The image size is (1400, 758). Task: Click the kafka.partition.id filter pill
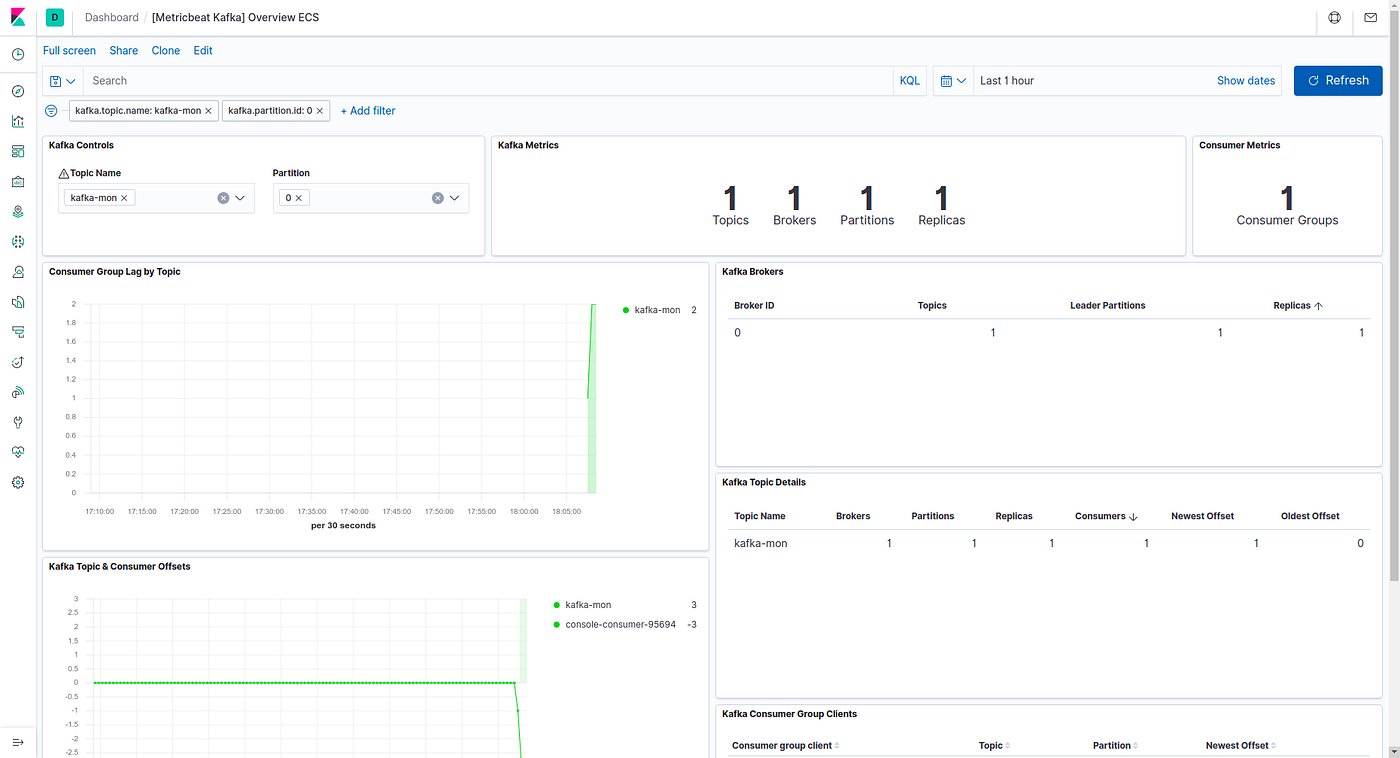point(270,110)
